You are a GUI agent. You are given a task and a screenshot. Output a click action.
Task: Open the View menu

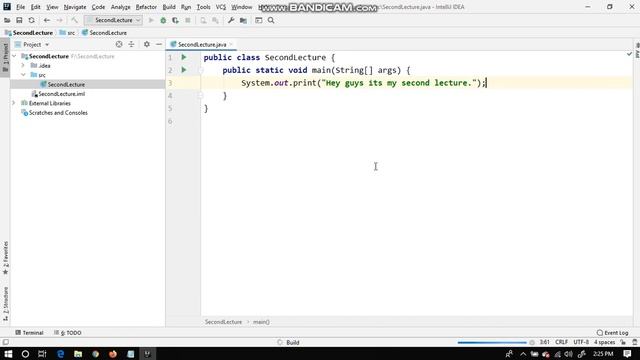[52, 7]
